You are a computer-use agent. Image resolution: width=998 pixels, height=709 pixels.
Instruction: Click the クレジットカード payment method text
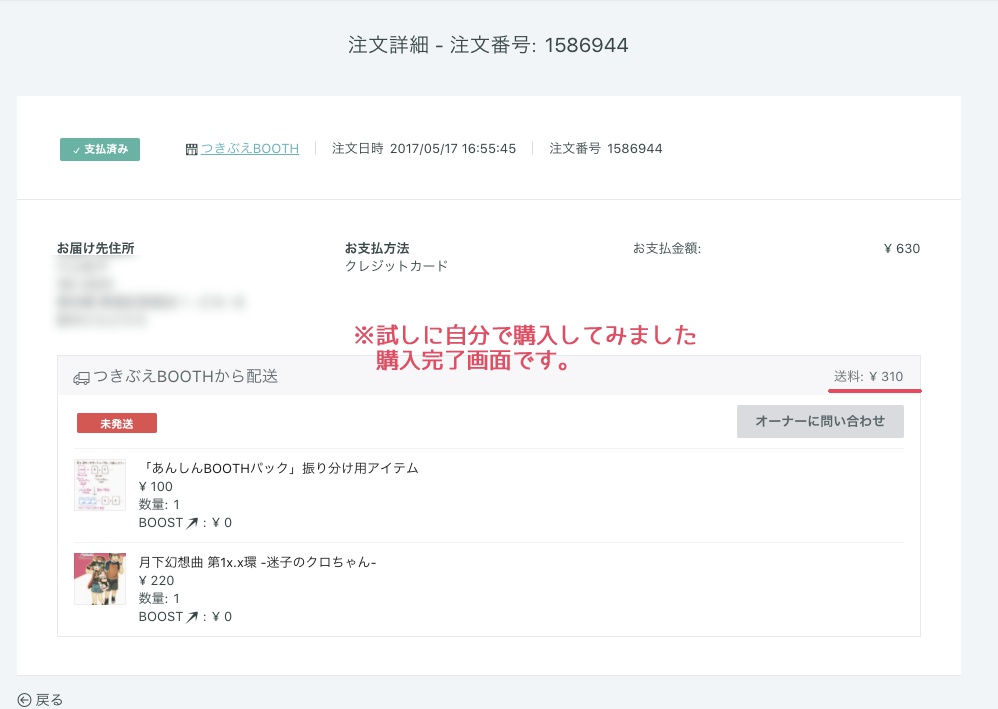coord(396,266)
